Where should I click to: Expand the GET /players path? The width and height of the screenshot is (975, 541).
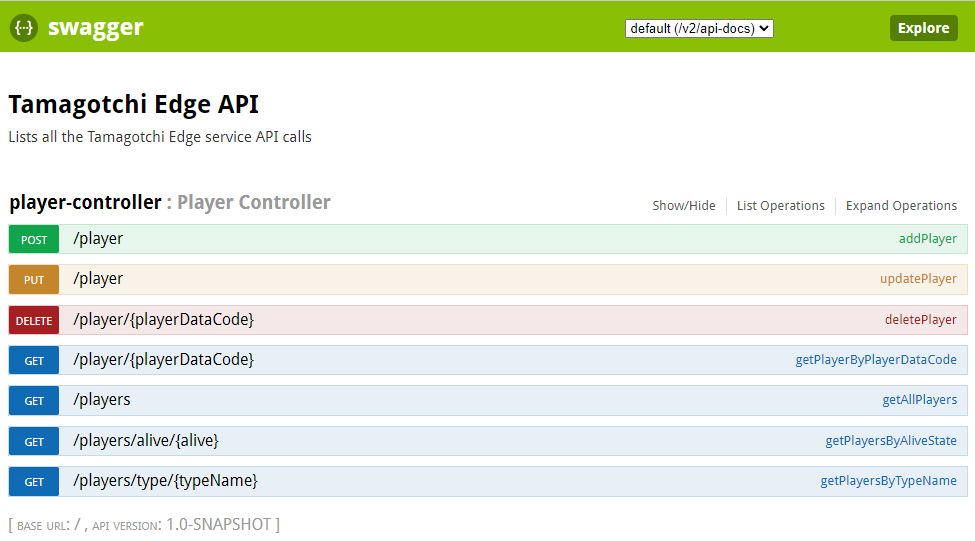[102, 400]
